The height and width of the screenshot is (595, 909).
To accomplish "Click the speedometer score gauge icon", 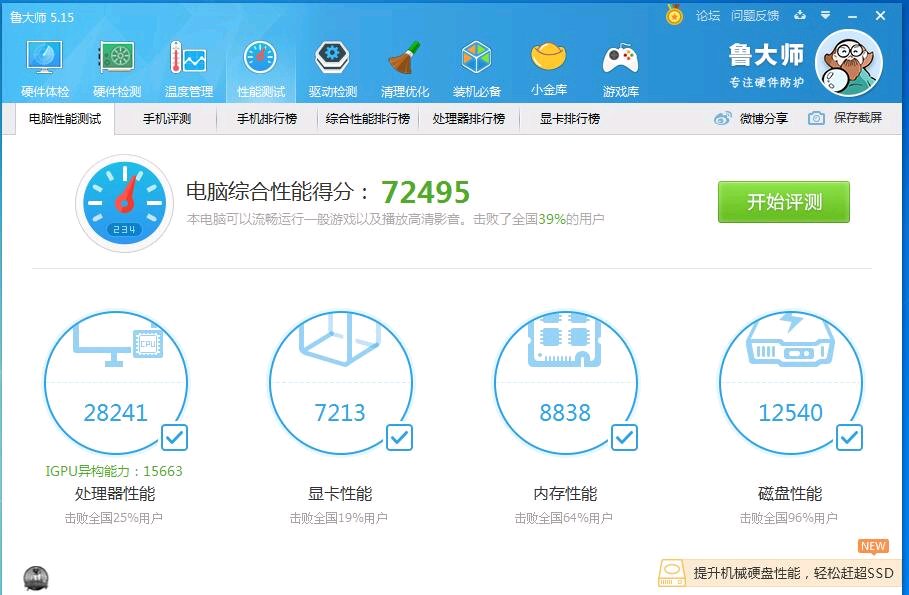I will click(x=125, y=203).
